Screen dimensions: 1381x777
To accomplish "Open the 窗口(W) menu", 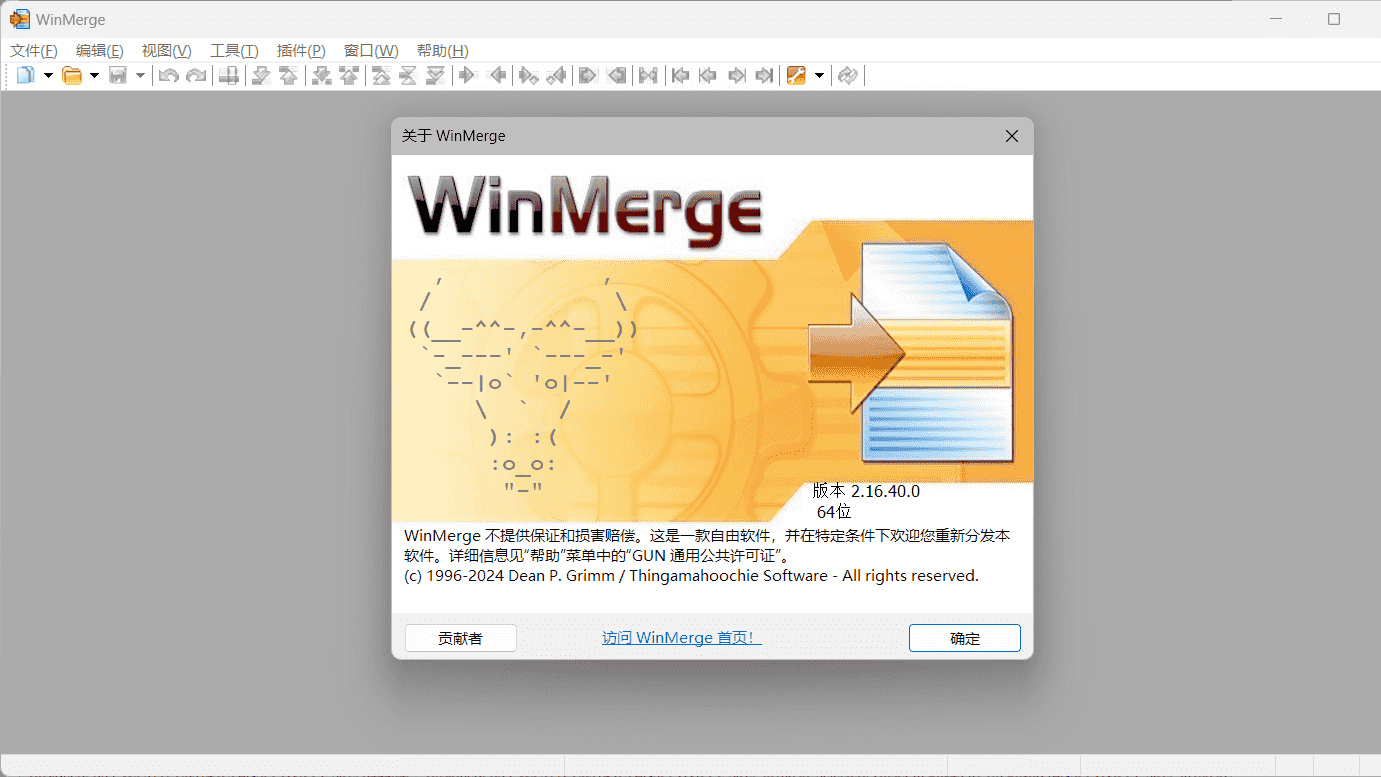I will 371,51.
